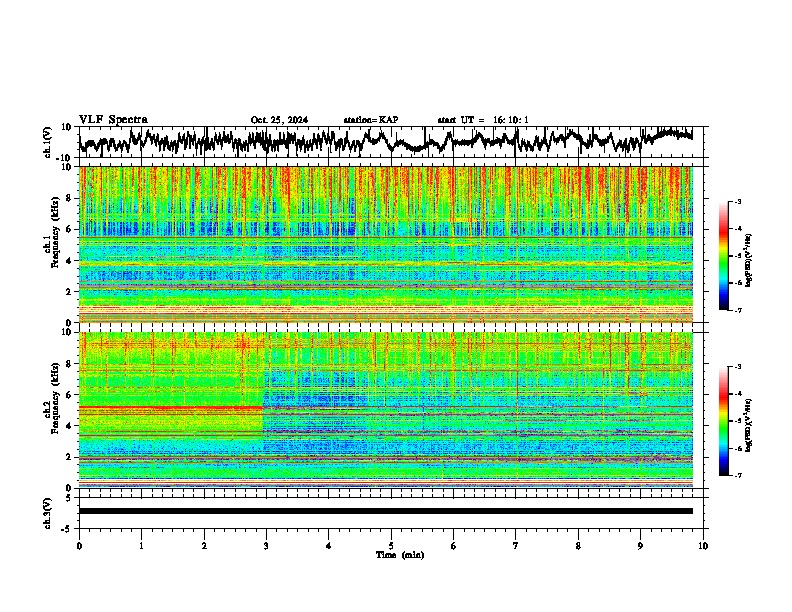Click the "VLF Spectra" plot title
The width and height of the screenshot is (792, 612).
pos(113,120)
